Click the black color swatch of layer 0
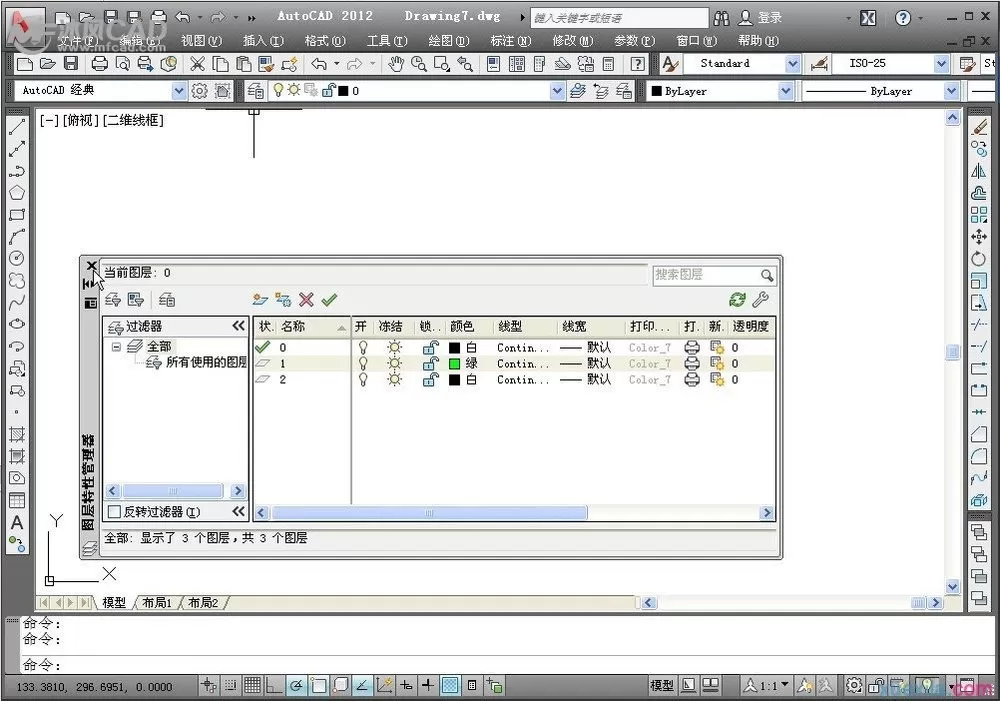The image size is (1000, 701). (455, 348)
